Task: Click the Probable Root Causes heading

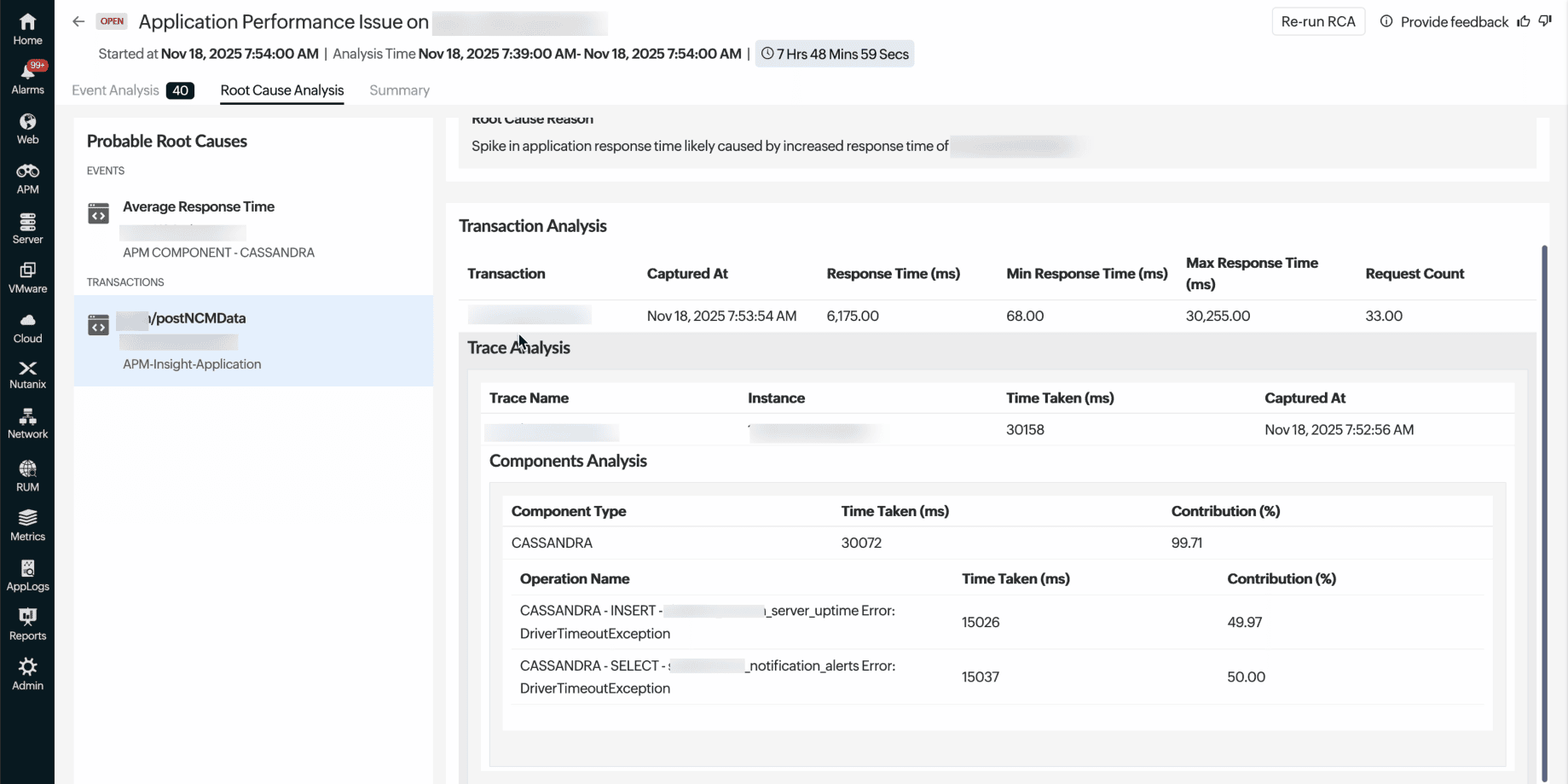Action: pyautogui.click(x=167, y=142)
